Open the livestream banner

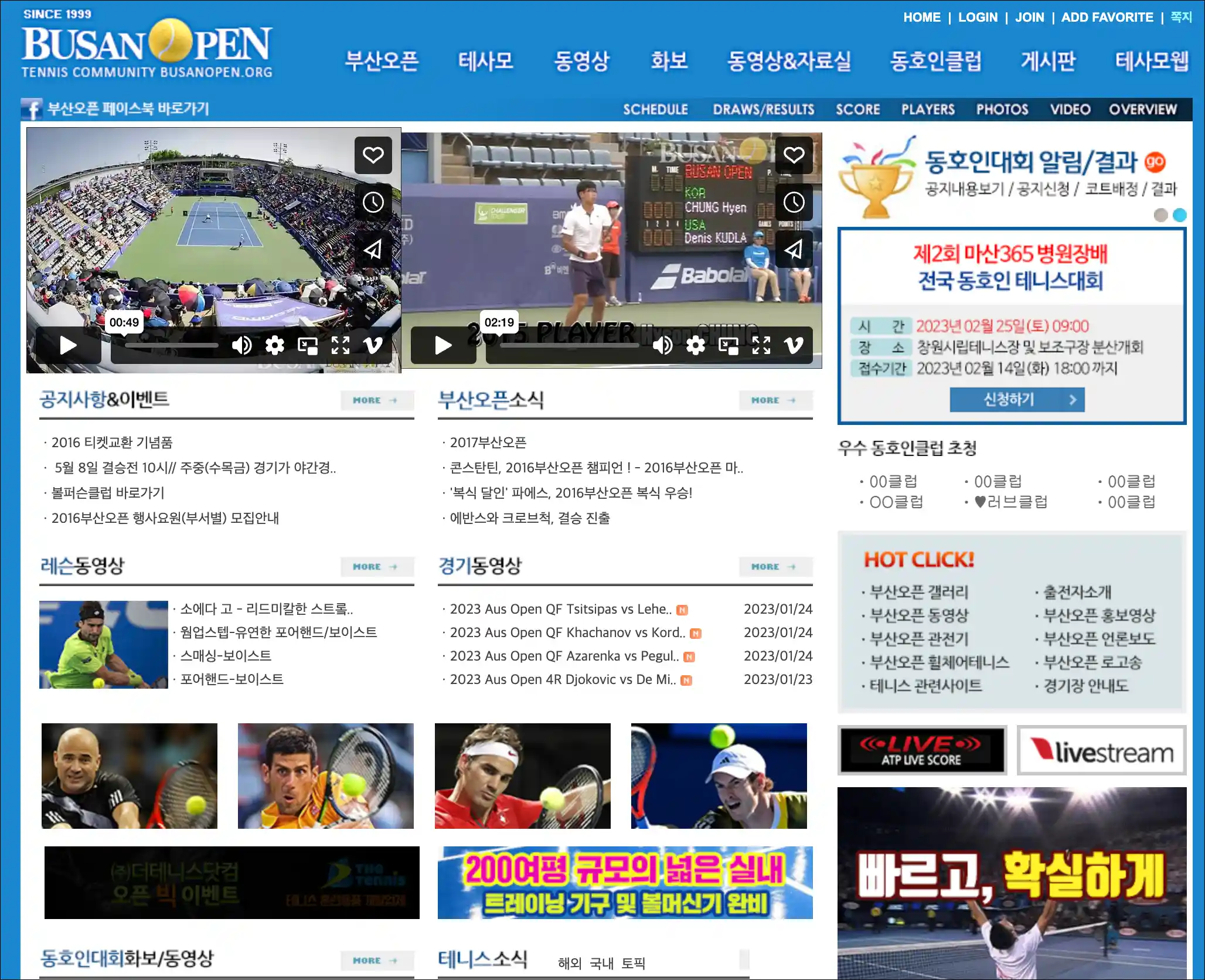(1102, 750)
